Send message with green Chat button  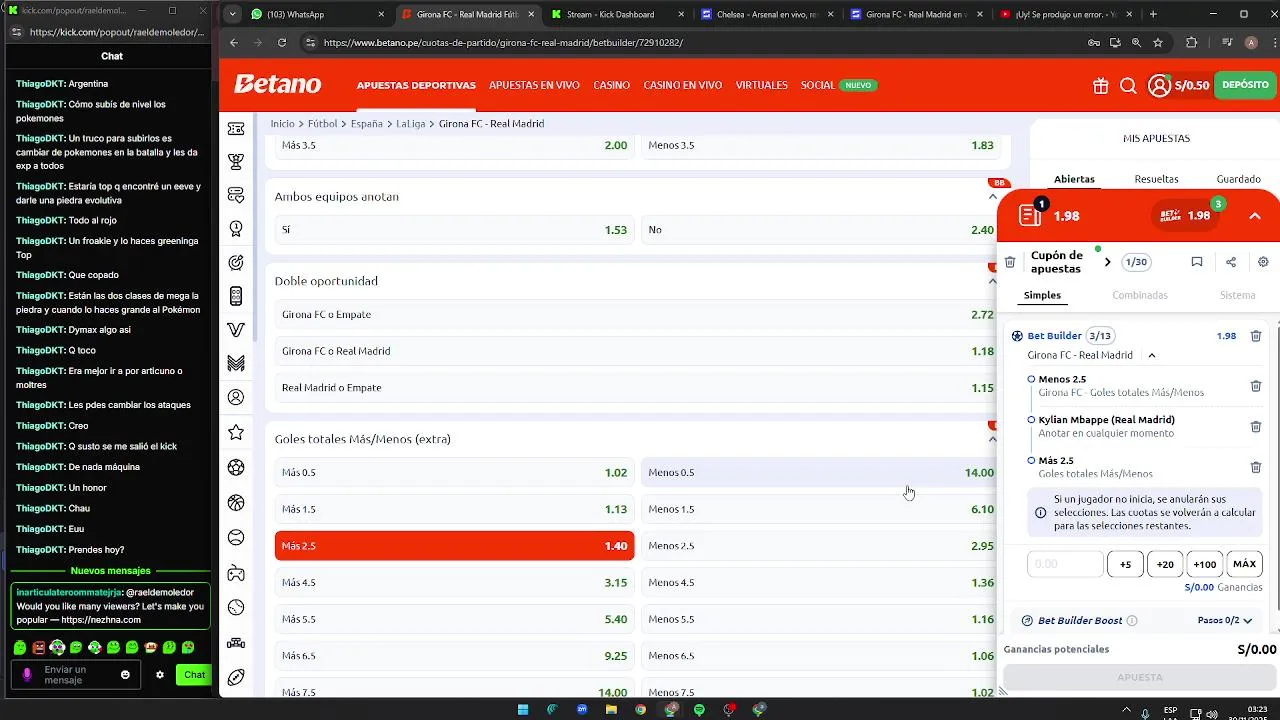(x=194, y=675)
